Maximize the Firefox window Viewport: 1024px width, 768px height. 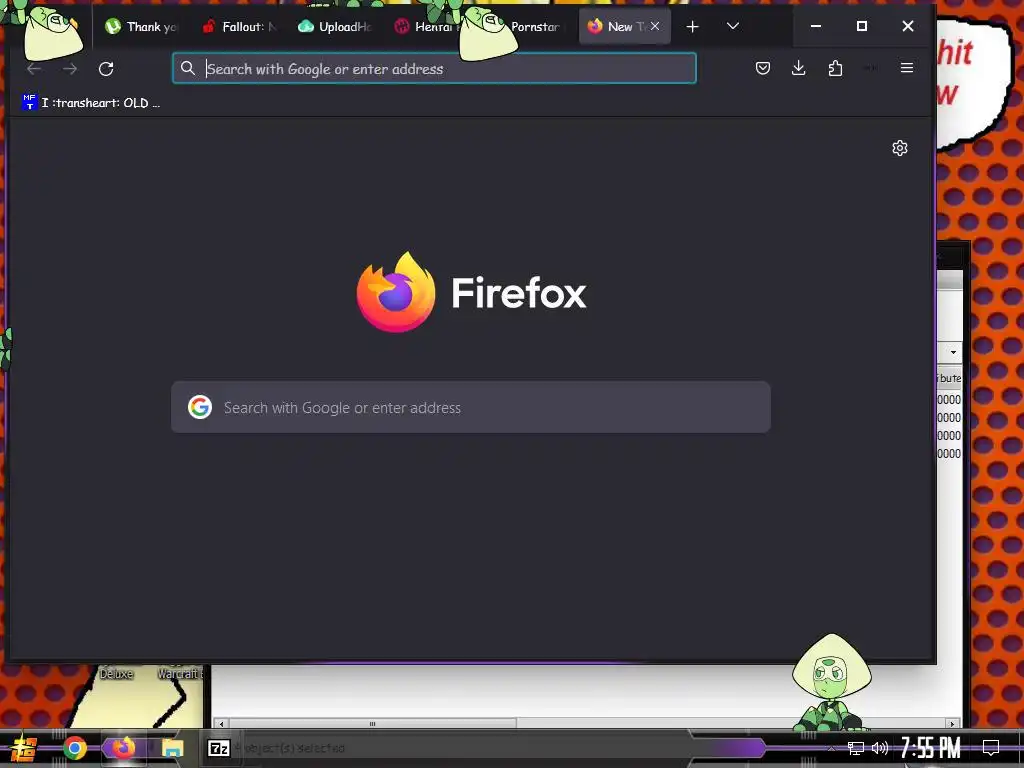click(x=861, y=26)
